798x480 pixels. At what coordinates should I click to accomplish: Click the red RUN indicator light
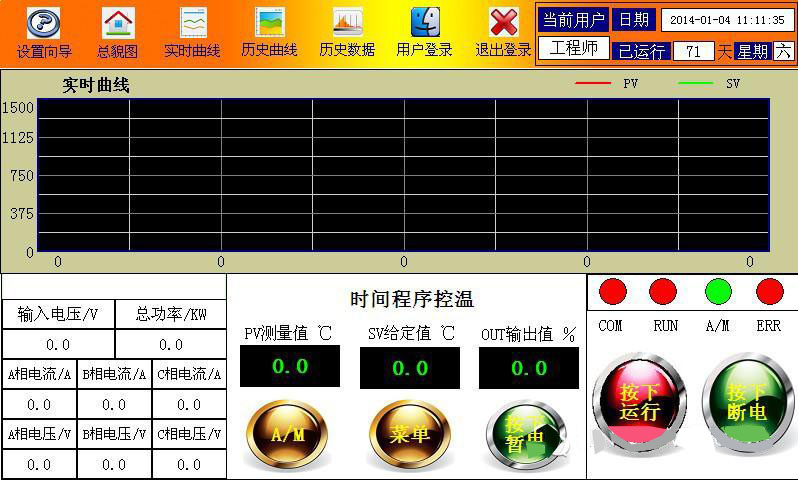(663, 292)
